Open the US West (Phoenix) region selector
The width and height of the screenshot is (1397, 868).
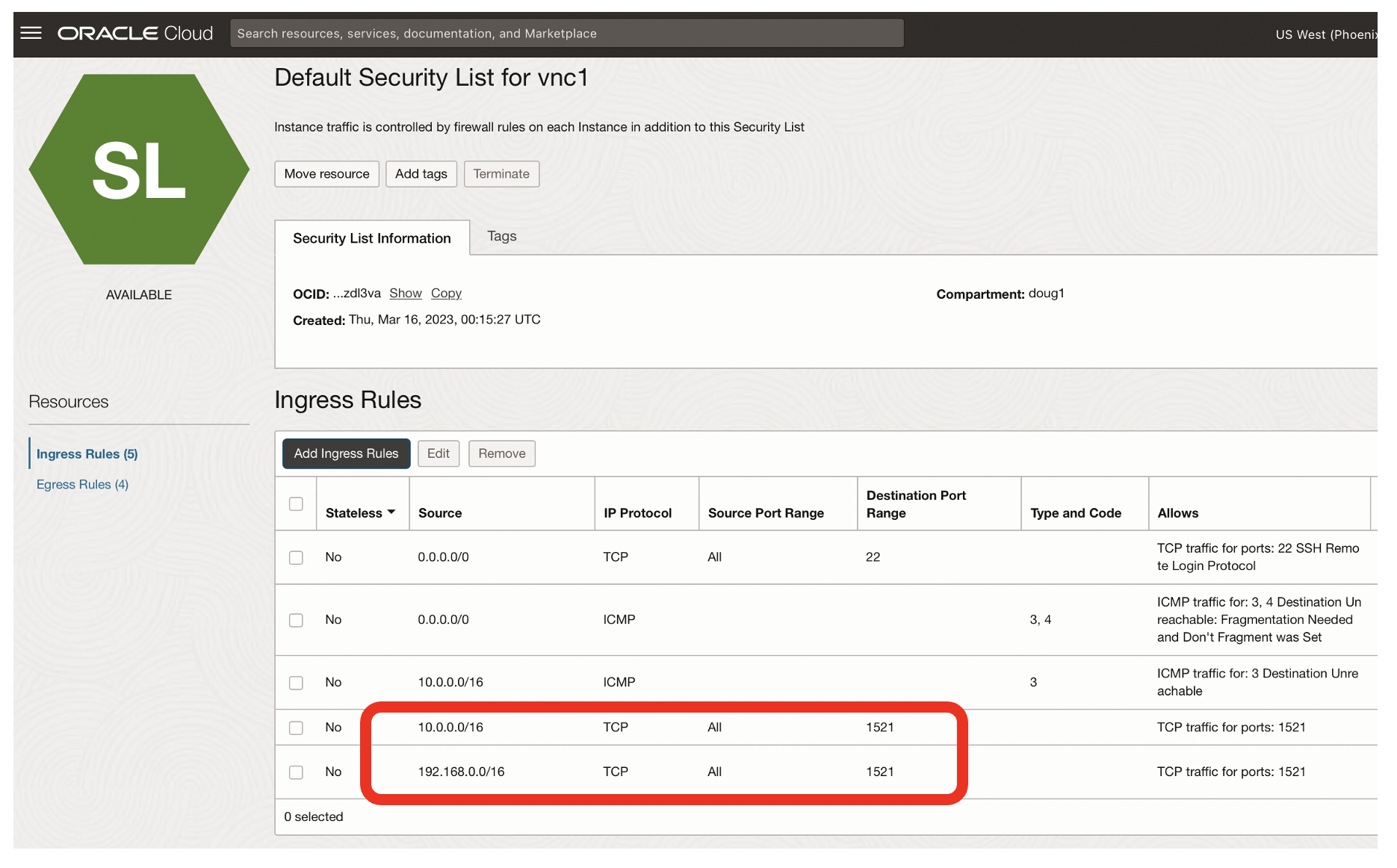pyautogui.click(x=1329, y=34)
